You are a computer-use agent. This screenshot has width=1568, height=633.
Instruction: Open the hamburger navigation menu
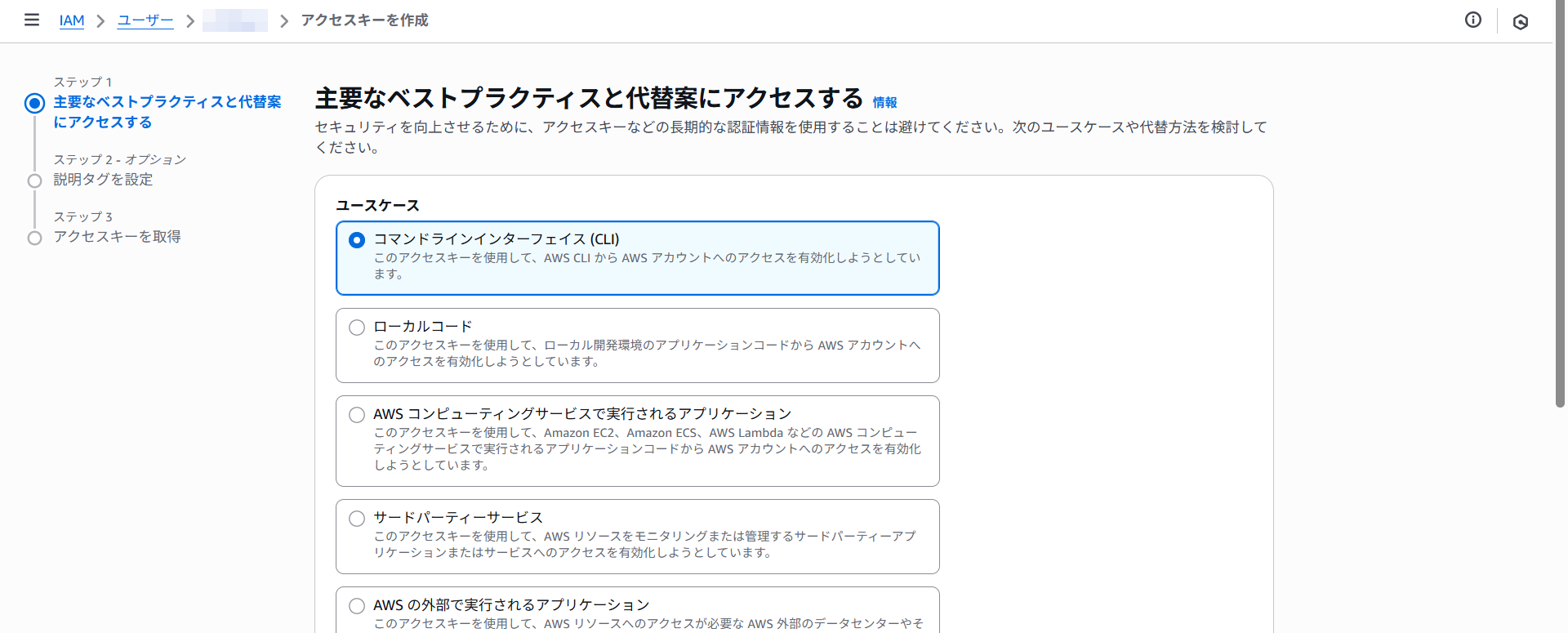coord(32,20)
